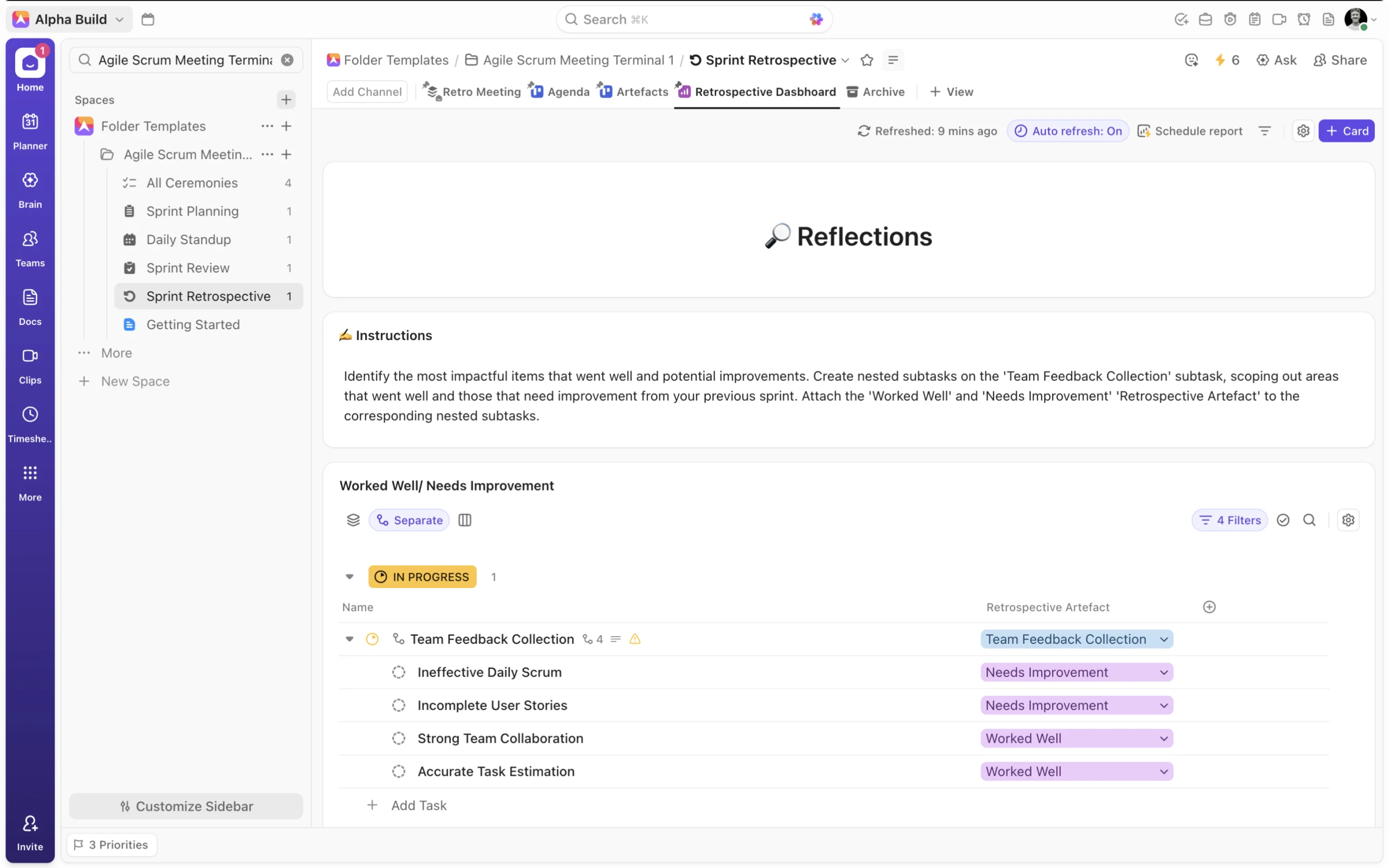This screenshot has height=868, width=1389.
Task: Switch to the Artefacts tab
Action: (634, 92)
